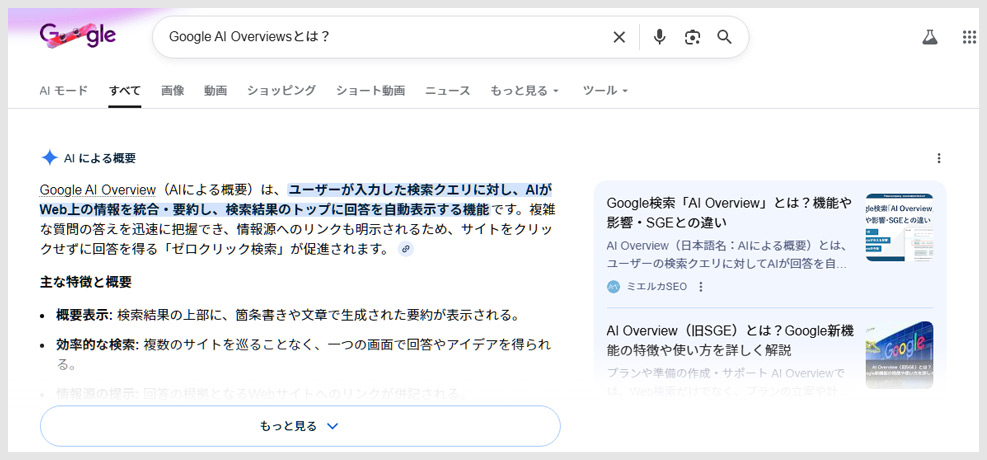Click source link chip after ゼロクリック検索 paragraph
987x460 pixels.
(406, 249)
